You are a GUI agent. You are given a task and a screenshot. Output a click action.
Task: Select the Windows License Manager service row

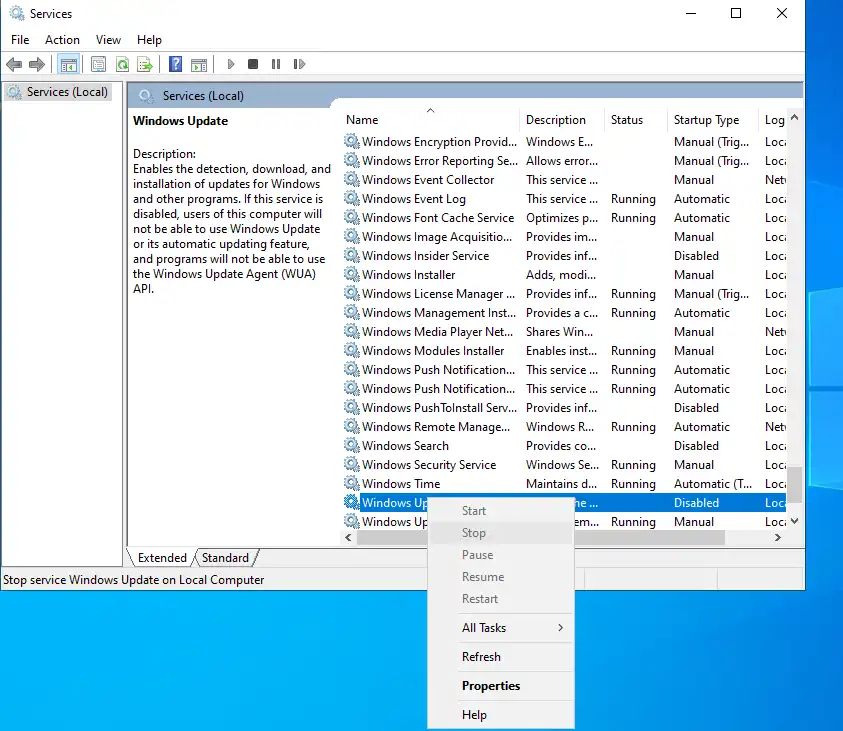click(565, 294)
